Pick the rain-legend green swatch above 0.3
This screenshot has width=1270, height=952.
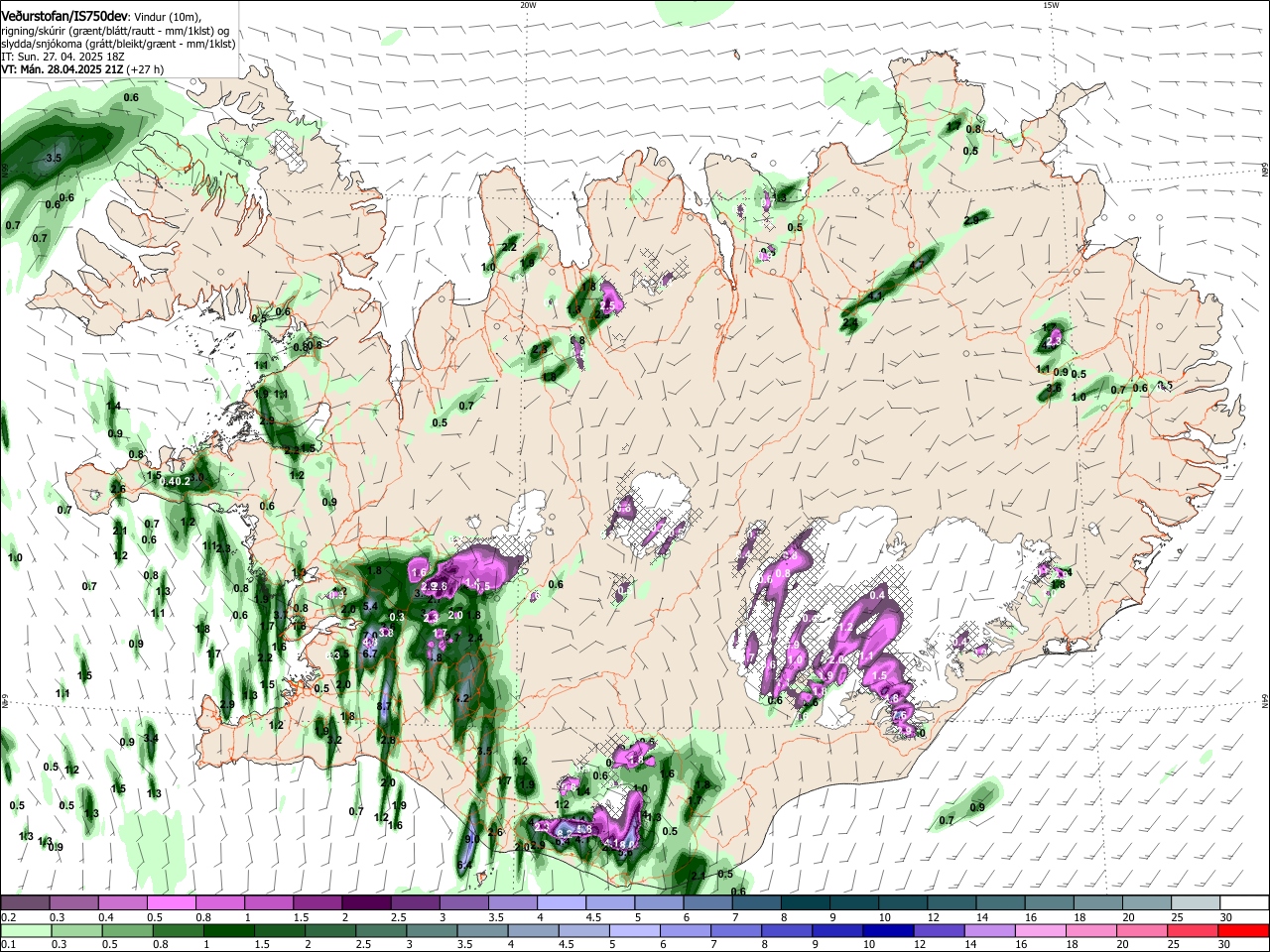point(77,931)
